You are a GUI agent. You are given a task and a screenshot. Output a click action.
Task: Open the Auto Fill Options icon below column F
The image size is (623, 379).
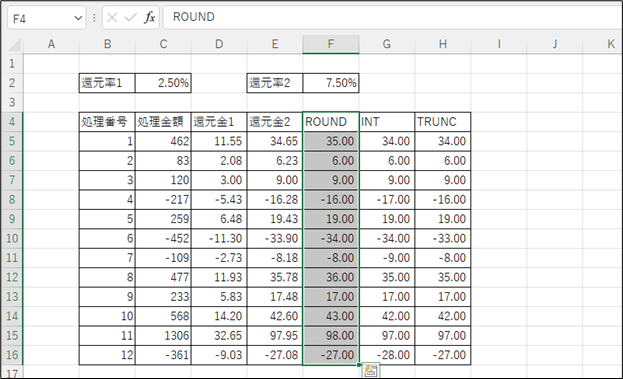point(371,371)
